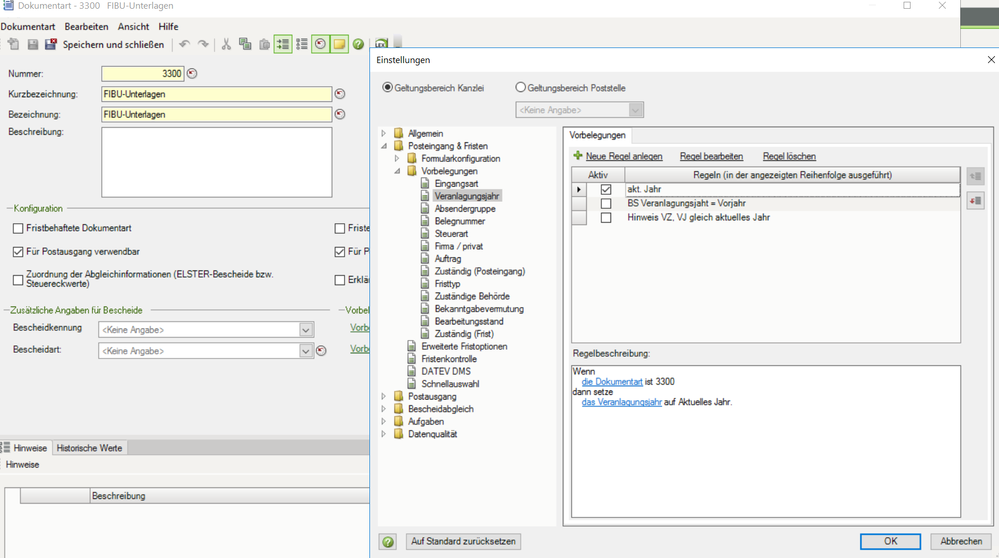
Task: Click the history icon beside Bescheidart dropdown
Action: coord(321,350)
